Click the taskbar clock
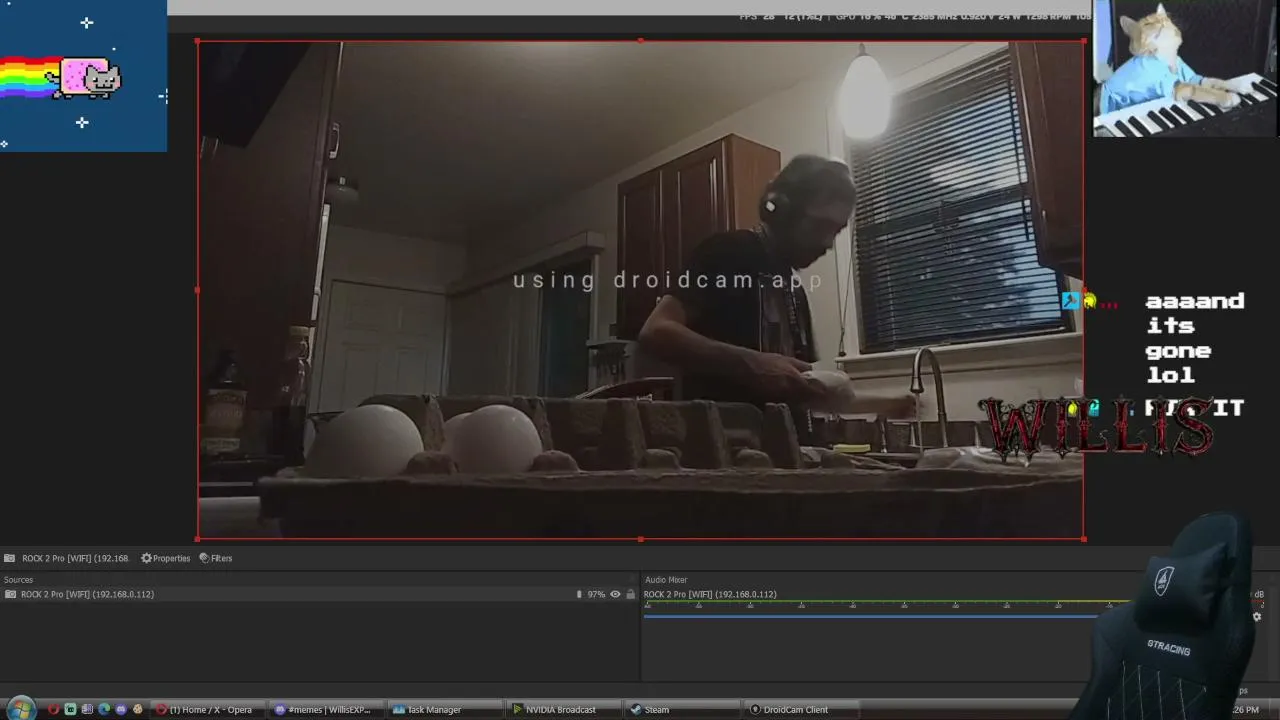Viewport: 1280px width, 720px height. [1246, 709]
